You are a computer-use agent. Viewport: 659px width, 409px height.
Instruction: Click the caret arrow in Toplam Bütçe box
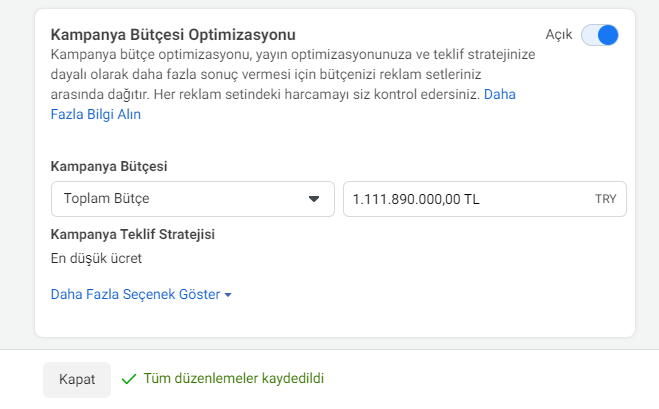(x=314, y=199)
